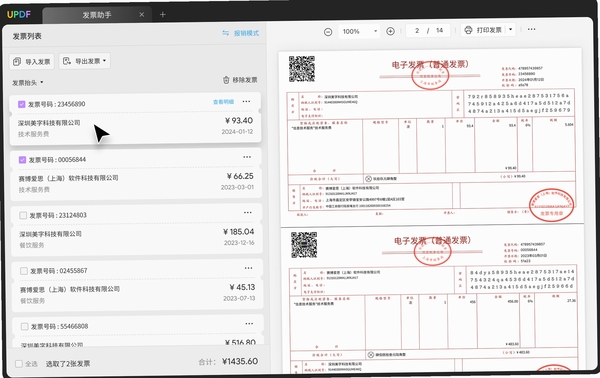Click the ¥185.04 amount

[x=239, y=231]
